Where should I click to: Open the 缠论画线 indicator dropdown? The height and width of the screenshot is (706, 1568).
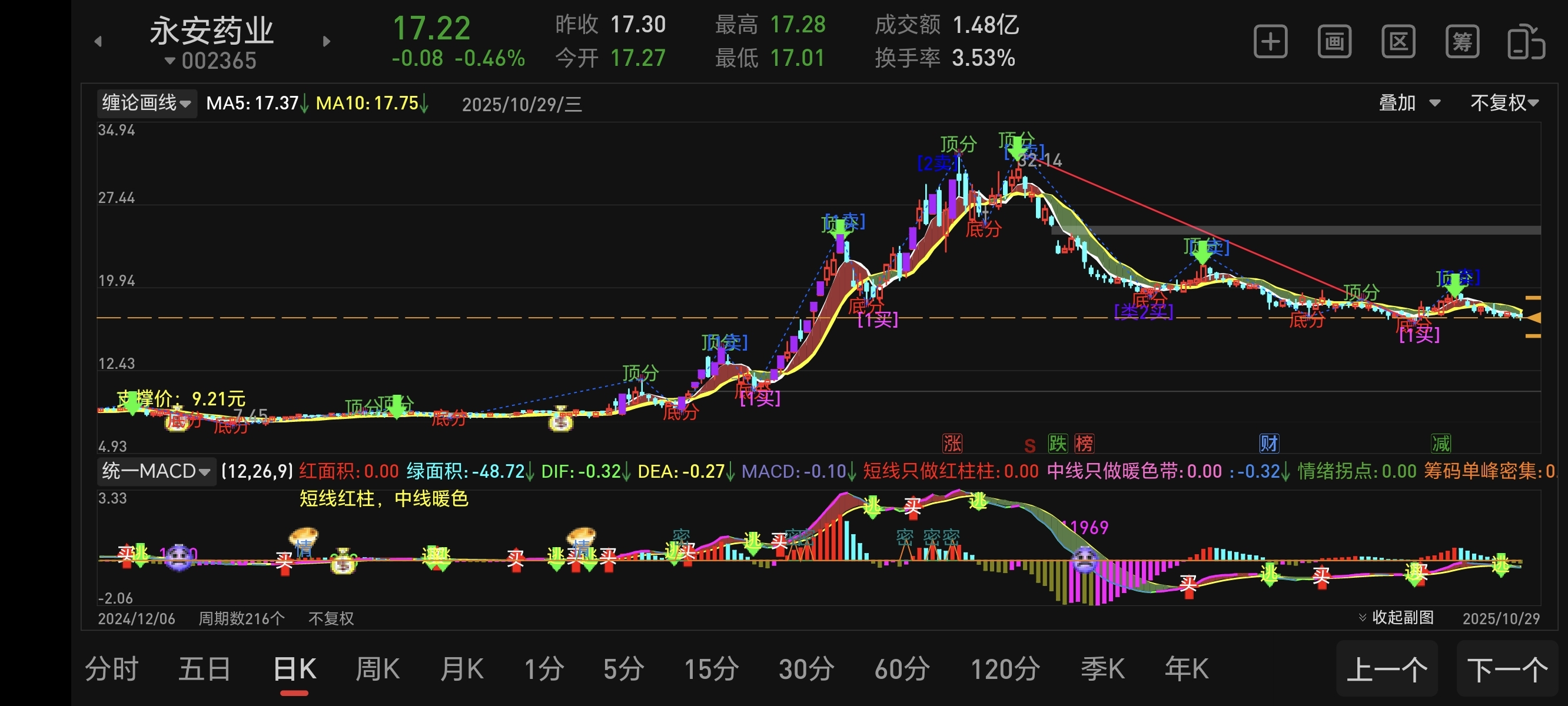coord(147,103)
